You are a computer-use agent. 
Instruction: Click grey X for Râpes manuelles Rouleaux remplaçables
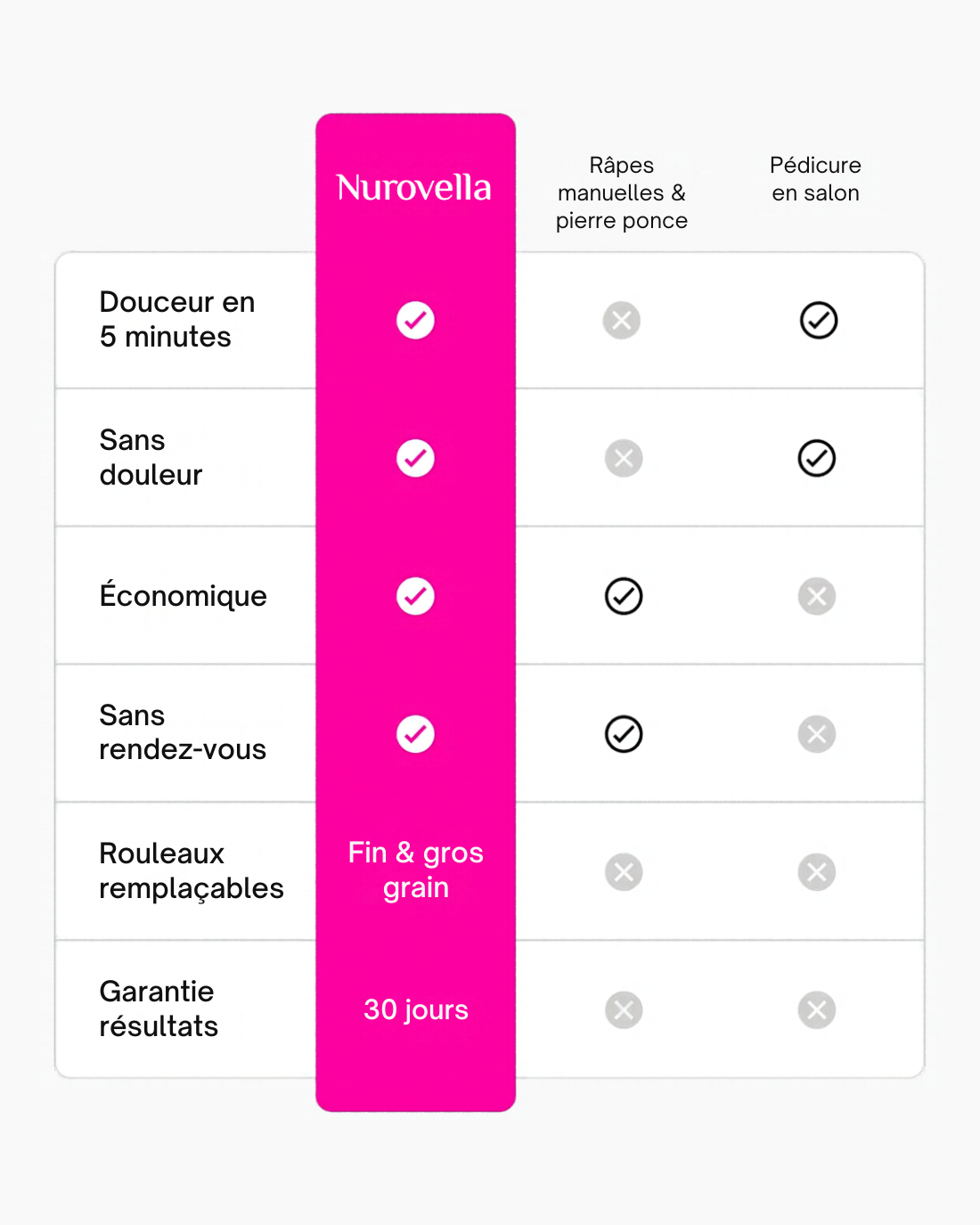(624, 872)
